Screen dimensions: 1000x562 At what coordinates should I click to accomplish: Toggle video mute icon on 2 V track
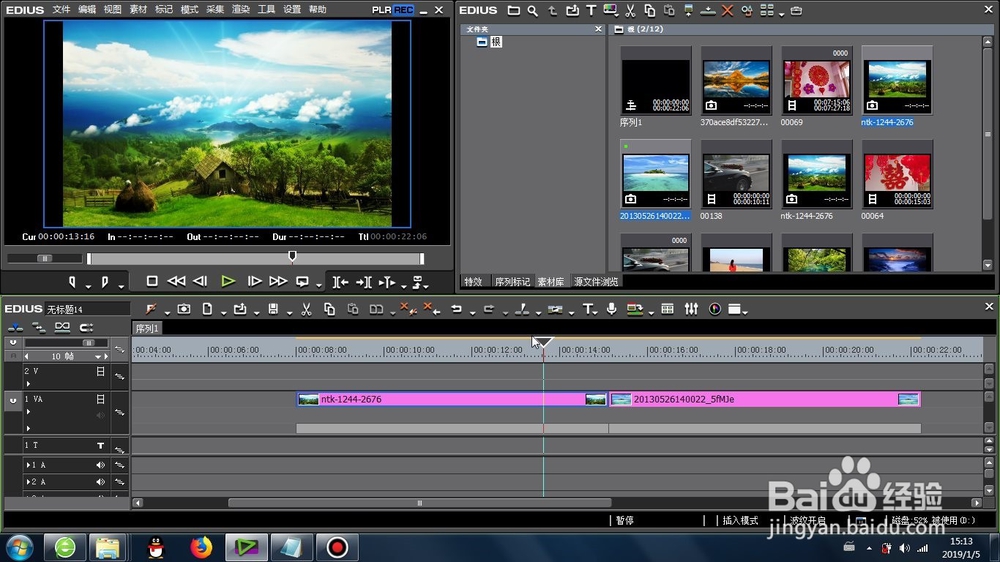pos(100,371)
